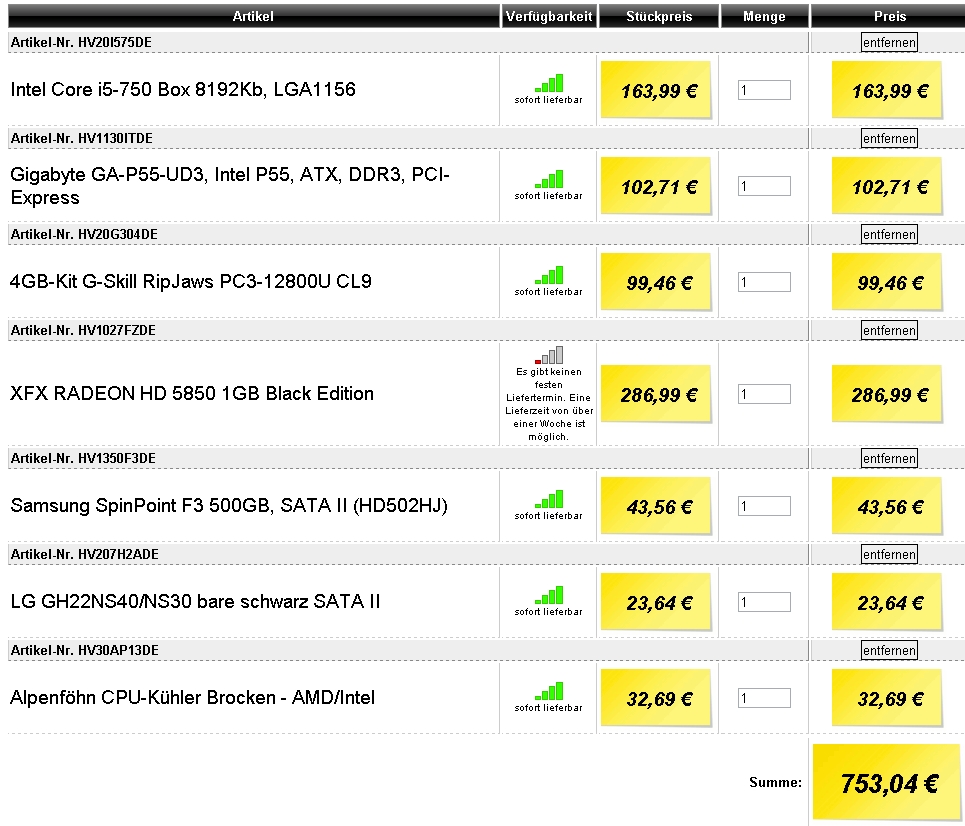The width and height of the screenshot is (965, 826).
Task: Remove article HV1027FZDE using entfernen
Action: [x=889, y=331]
